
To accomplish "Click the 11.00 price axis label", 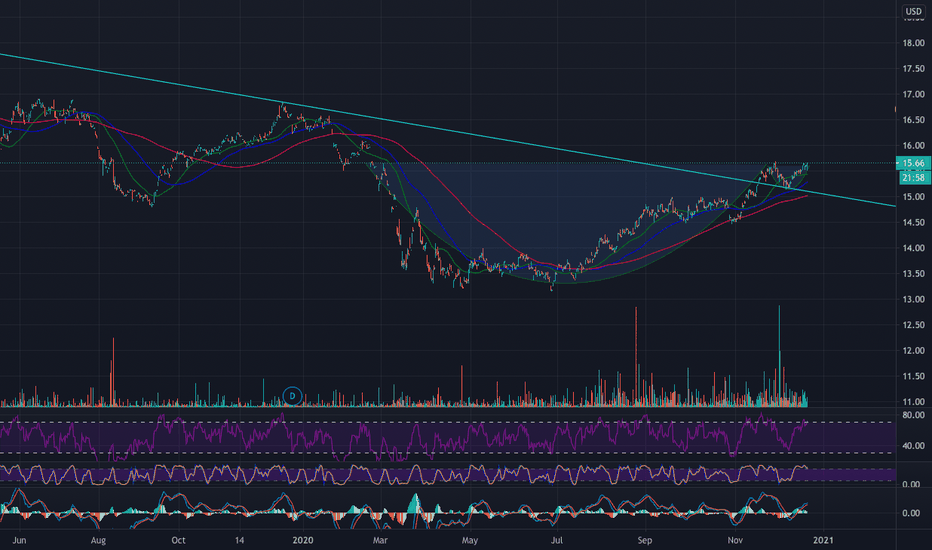I will pyautogui.click(x=913, y=401).
